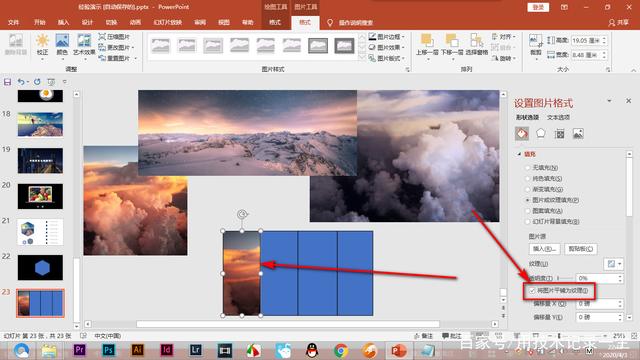Open the File (文件) tab
The image size is (640, 360).
13,22
